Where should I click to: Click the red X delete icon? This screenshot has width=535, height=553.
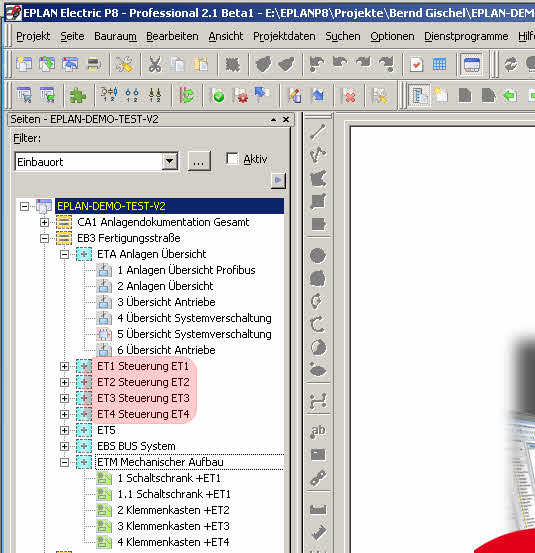[349, 96]
